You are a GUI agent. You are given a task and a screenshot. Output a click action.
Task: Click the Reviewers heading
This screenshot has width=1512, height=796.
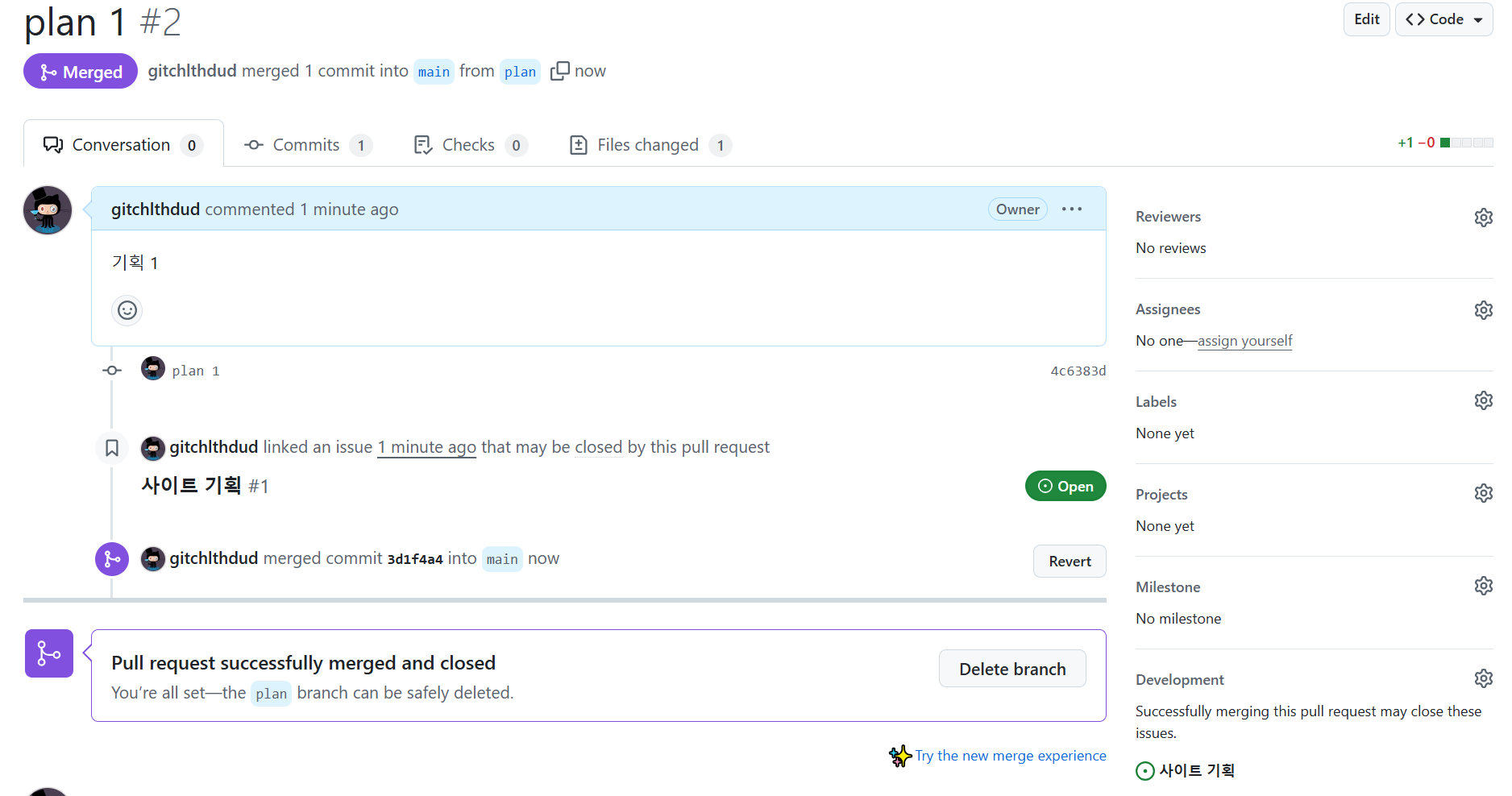coord(1168,217)
